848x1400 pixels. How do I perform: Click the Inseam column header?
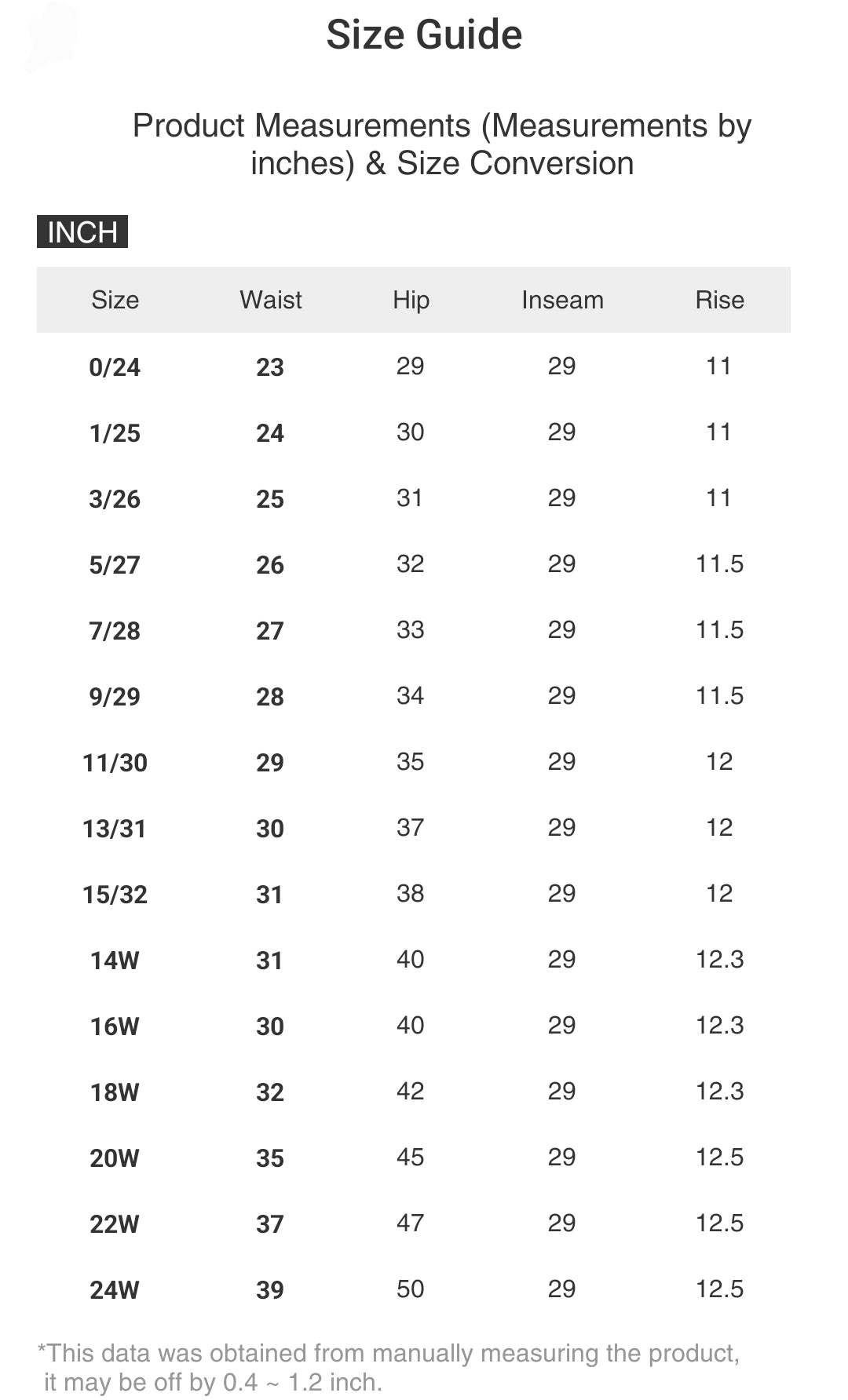point(562,300)
